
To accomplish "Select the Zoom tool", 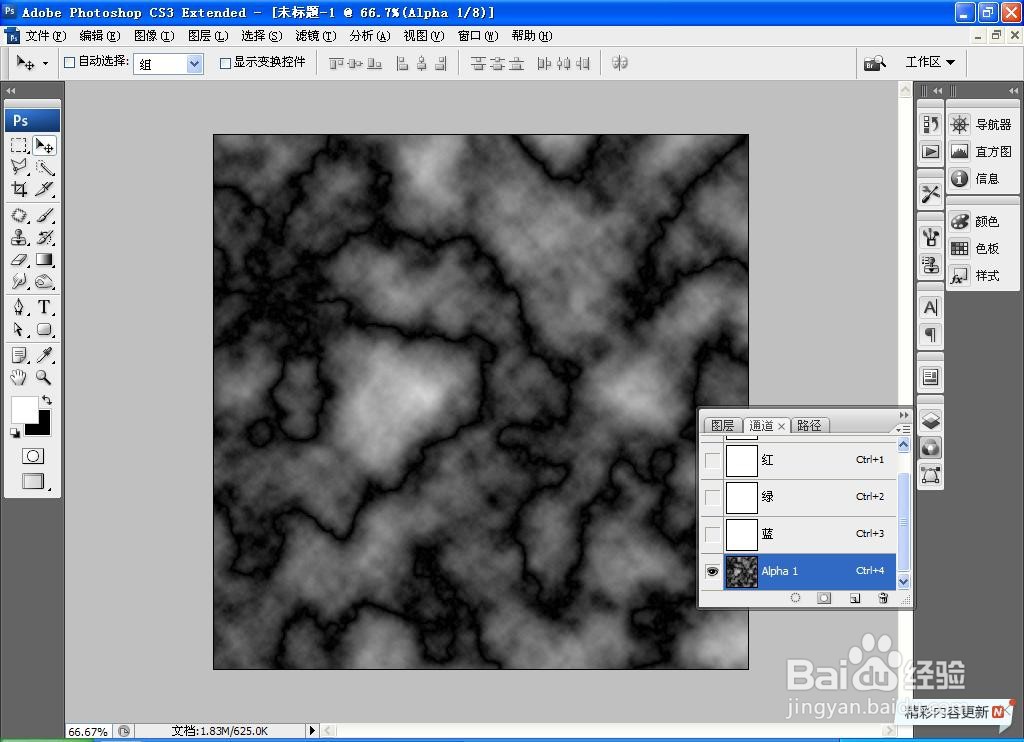I will 44,377.
